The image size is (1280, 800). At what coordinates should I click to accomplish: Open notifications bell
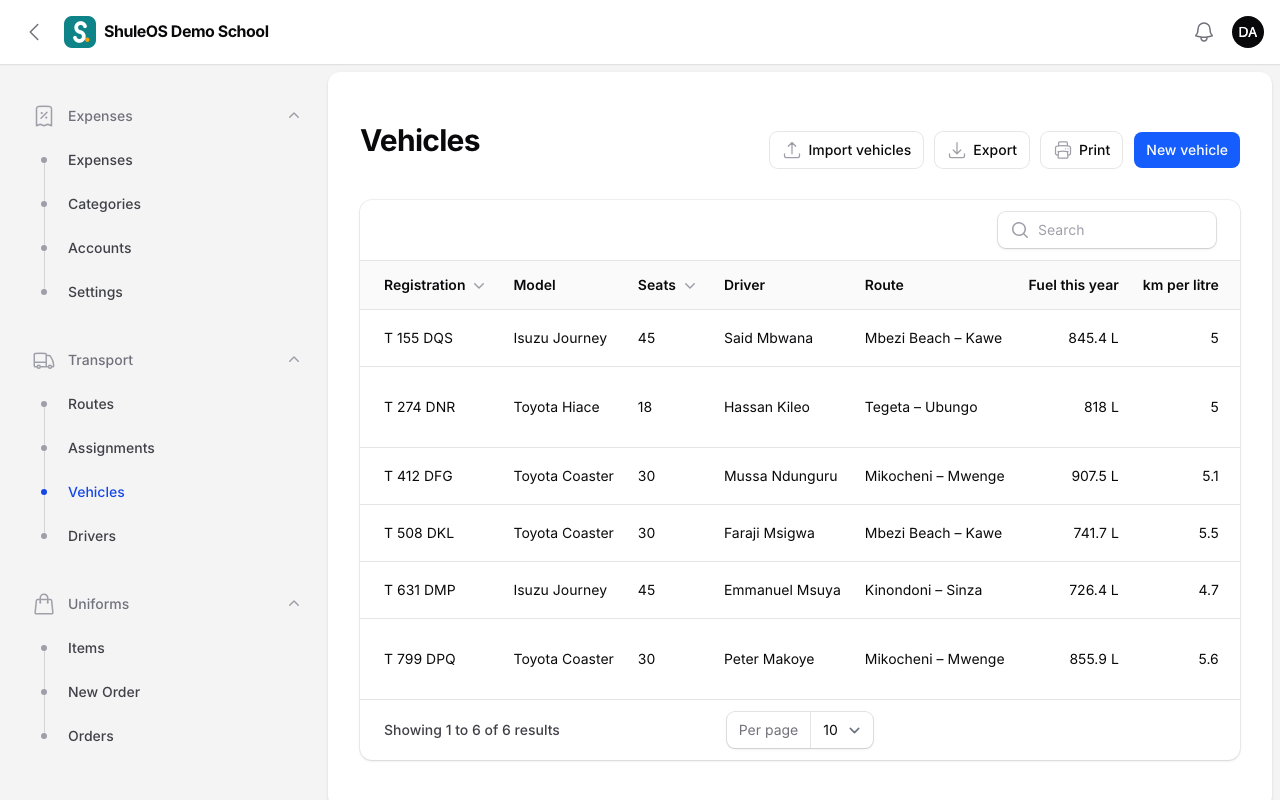point(1204,32)
